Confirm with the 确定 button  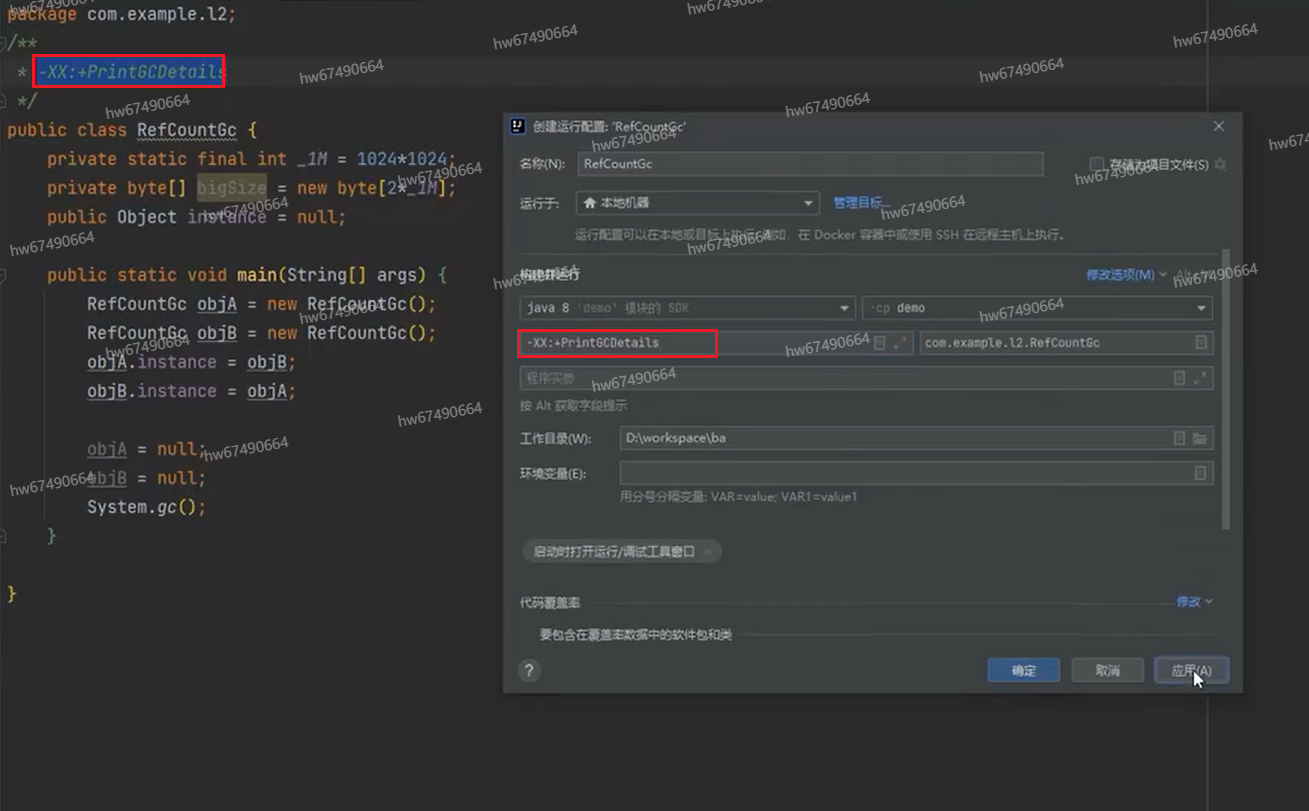[x=1023, y=670]
